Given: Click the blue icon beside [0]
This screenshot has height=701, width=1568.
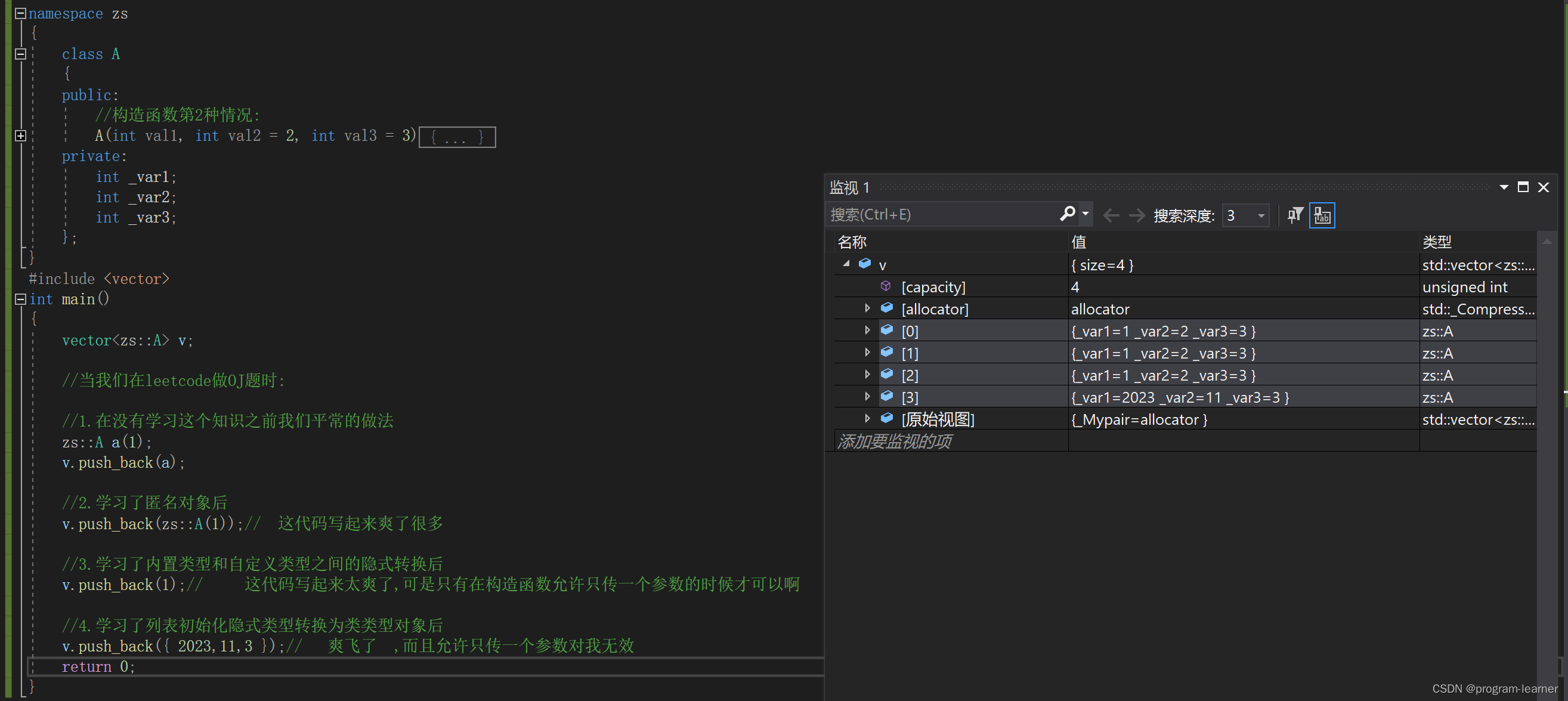Looking at the screenshot, I should coord(887,330).
